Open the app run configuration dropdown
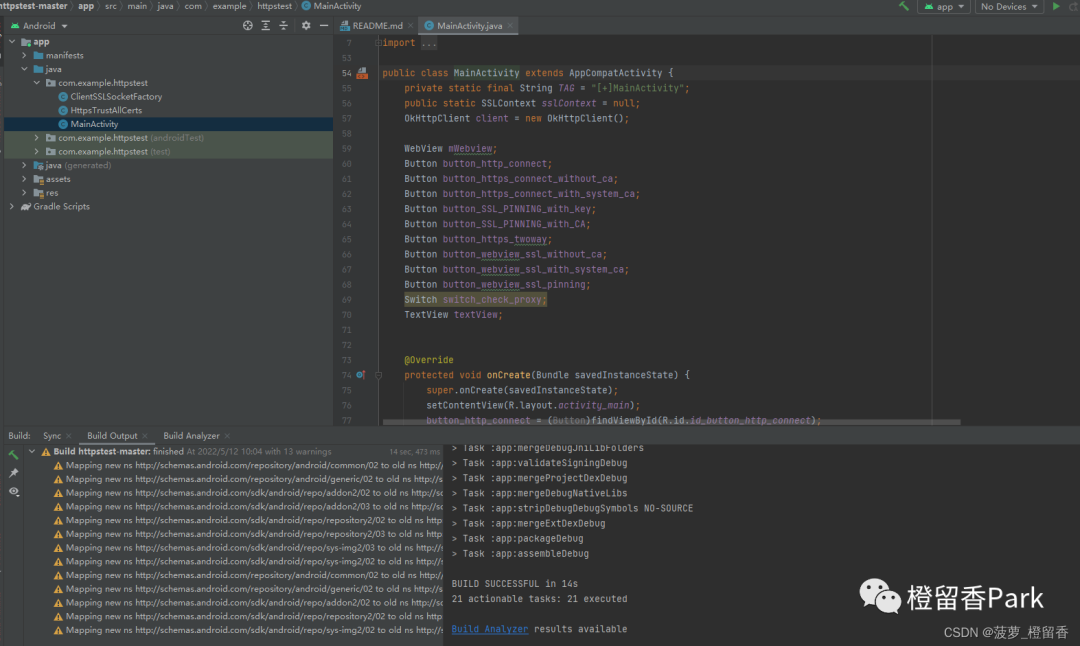This screenshot has width=1080, height=646. 946,7
